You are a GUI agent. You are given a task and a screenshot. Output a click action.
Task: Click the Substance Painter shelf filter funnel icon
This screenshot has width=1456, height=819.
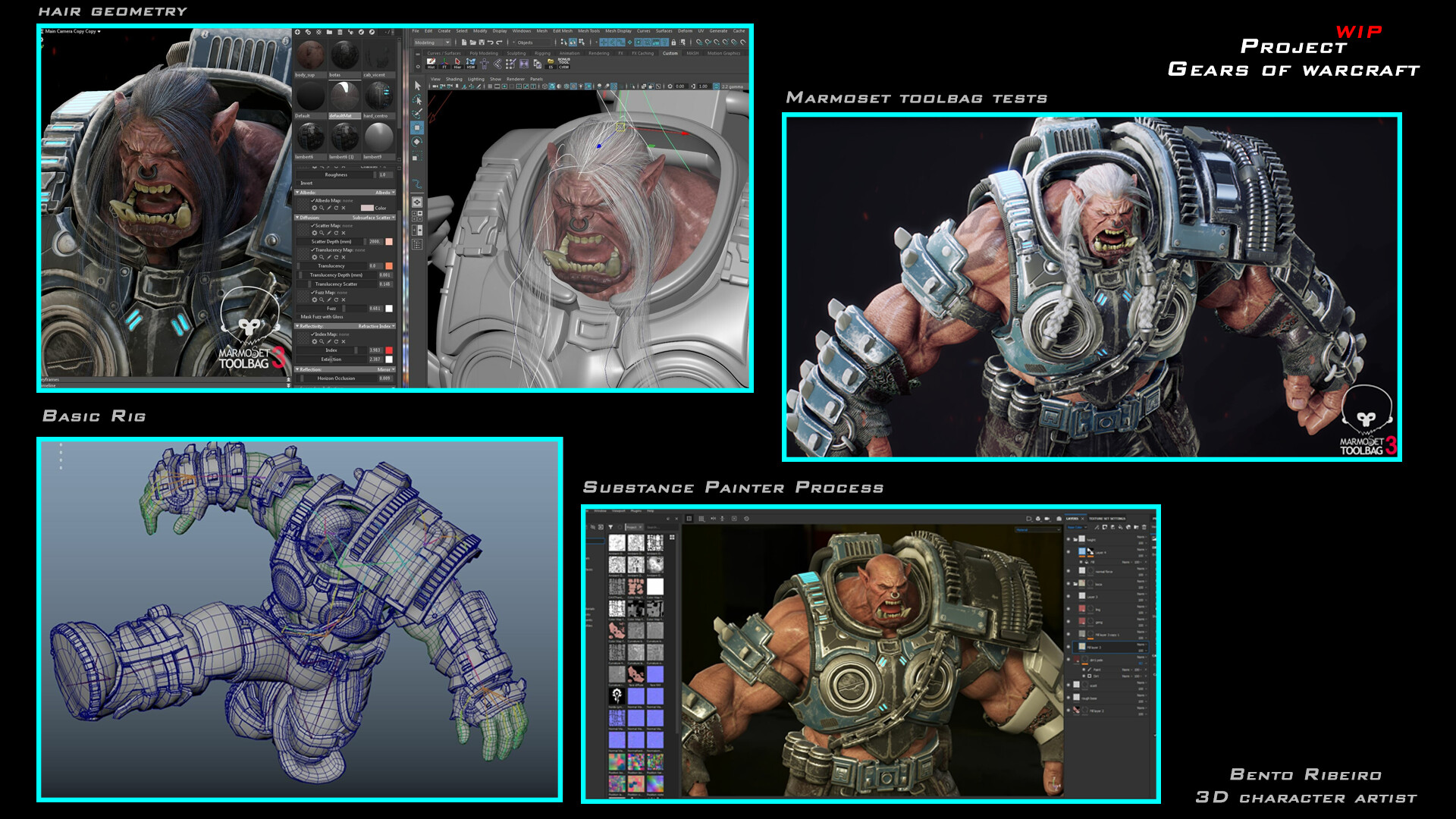(x=610, y=527)
